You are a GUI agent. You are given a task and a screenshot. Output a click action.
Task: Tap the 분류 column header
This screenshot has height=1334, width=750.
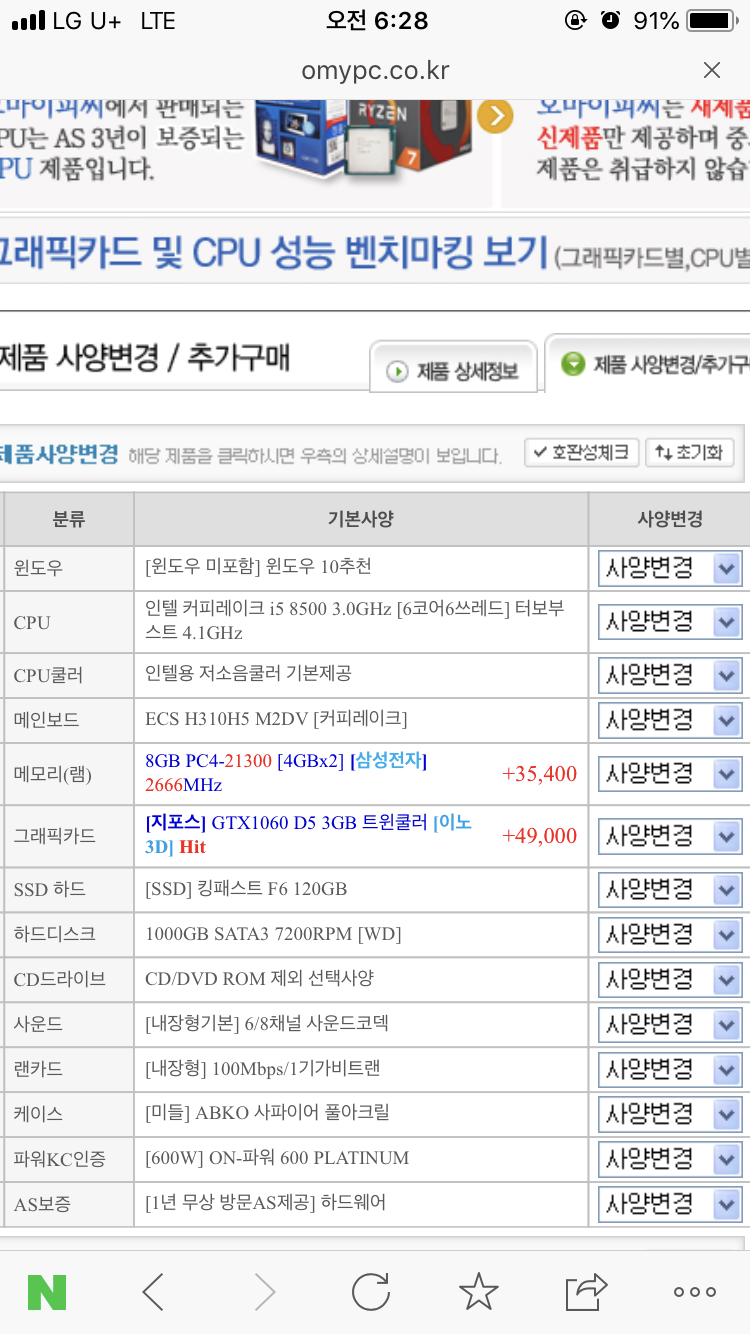69,519
